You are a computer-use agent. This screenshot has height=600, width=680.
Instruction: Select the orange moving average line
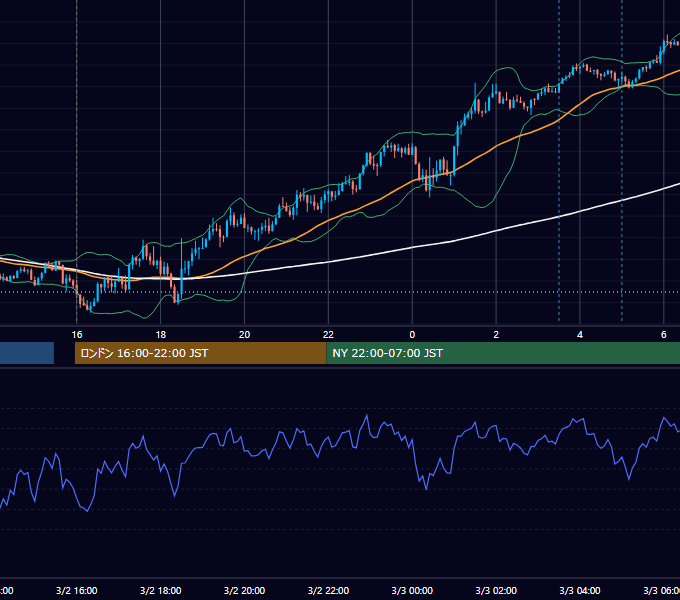click(x=330, y=219)
